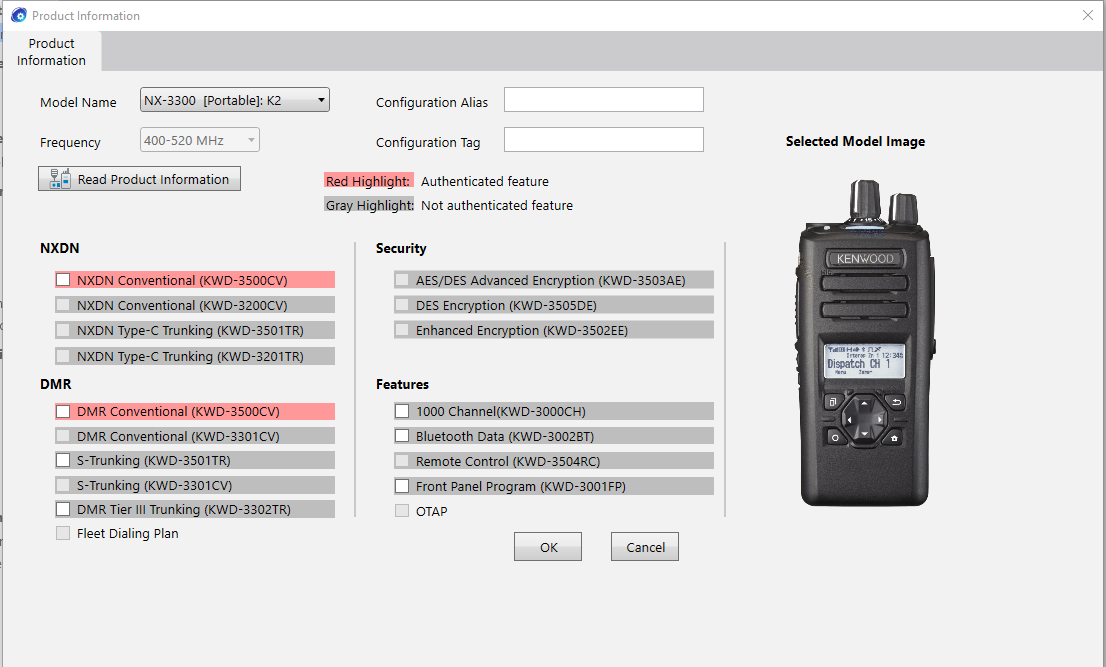Toggle the OTAP checkbox
The image size is (1106, 667).
coord(402,510)
